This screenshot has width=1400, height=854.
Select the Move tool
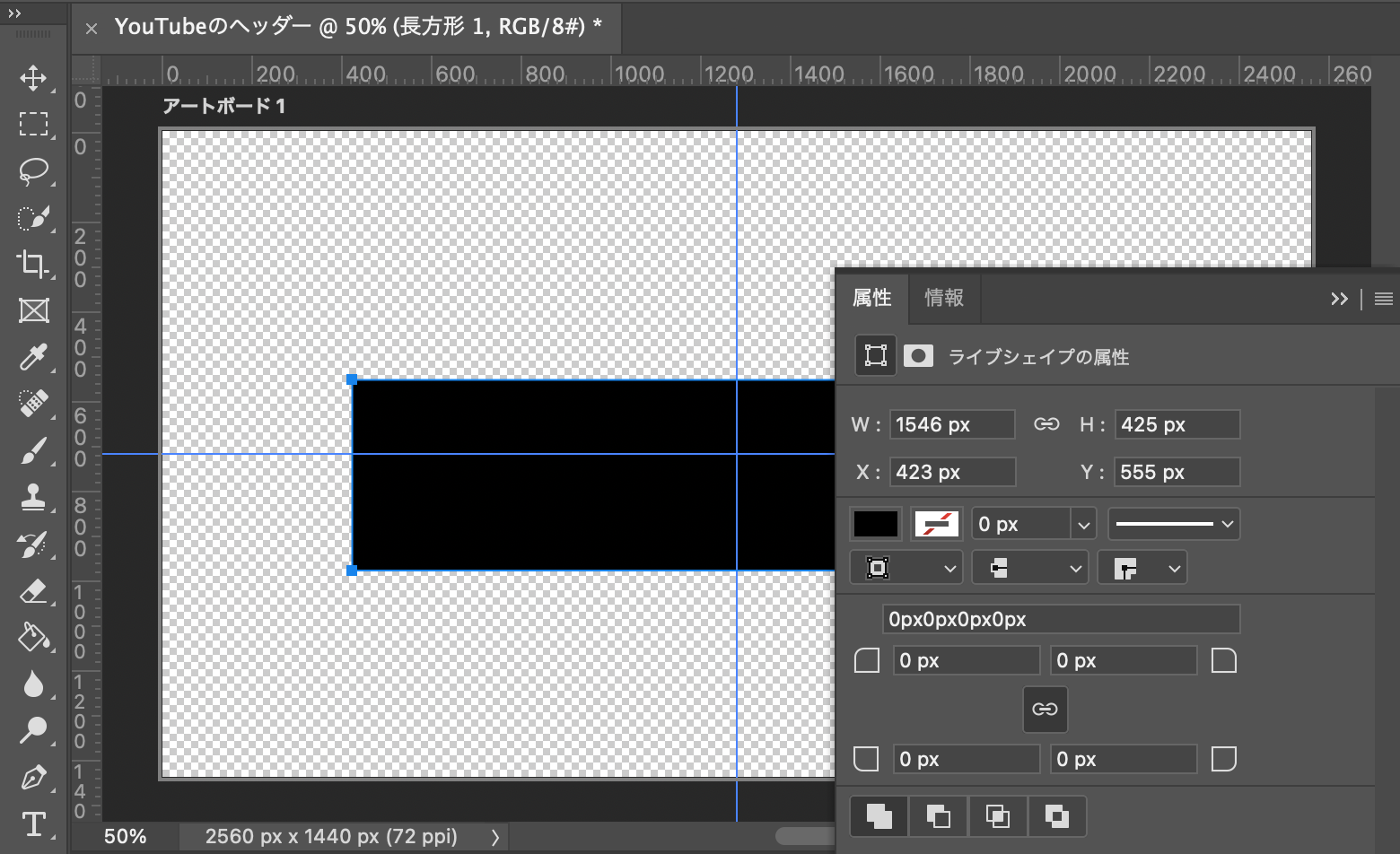33,78
